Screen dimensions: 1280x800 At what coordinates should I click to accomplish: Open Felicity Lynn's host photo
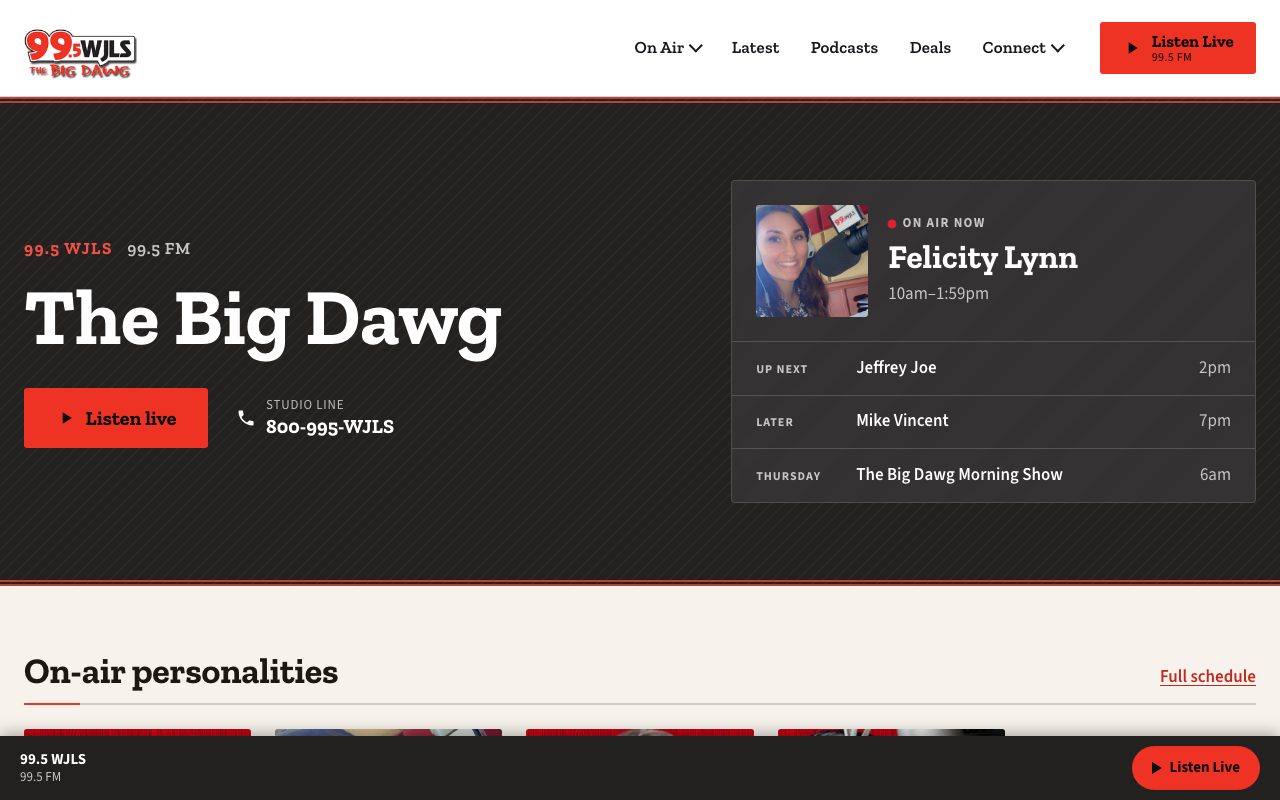click(812, 261)
